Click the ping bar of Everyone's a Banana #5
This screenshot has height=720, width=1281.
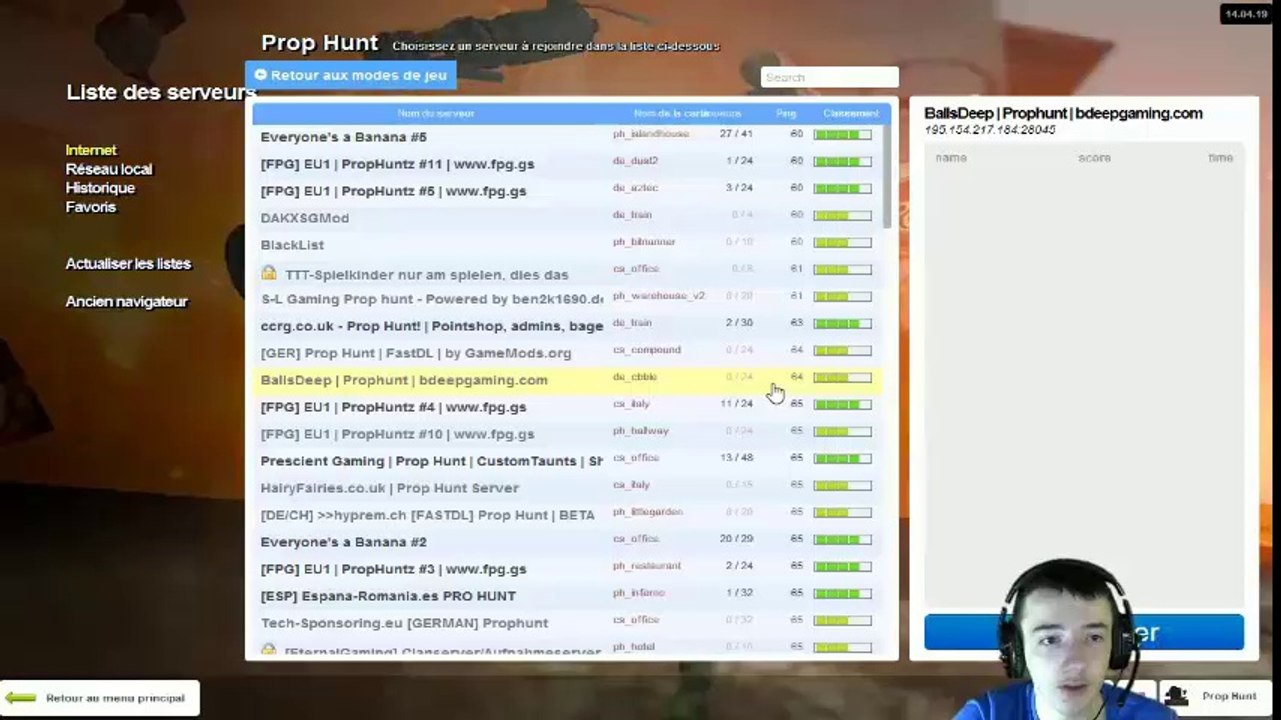[x=843, y=135]
